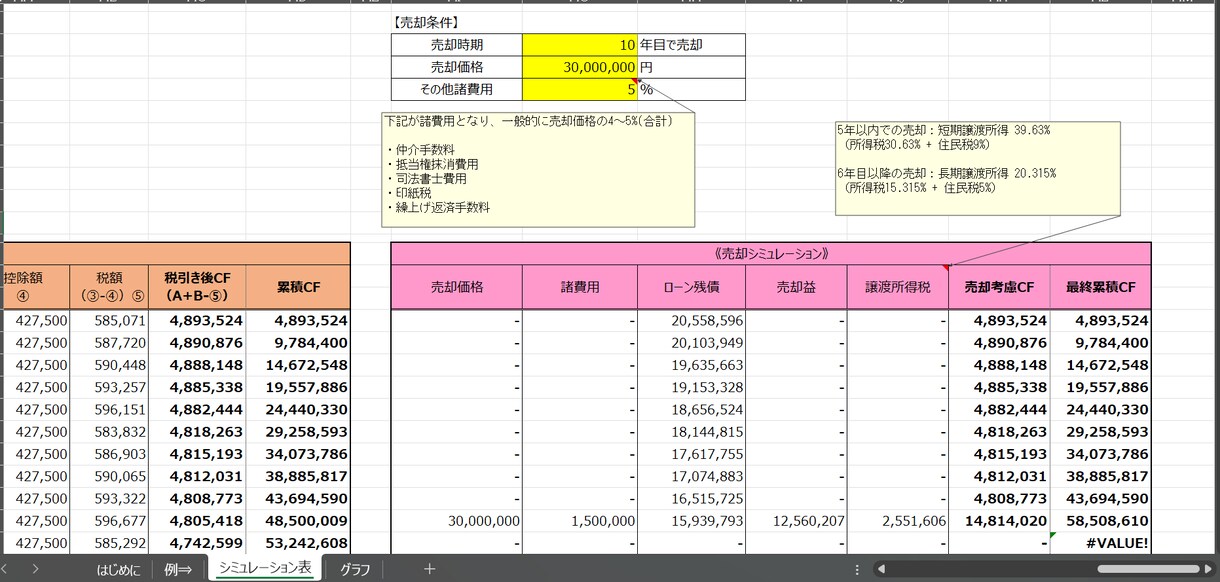Select the yellow その他諸費用 cell showing 5
The width and height of the screenshot is (1220, 582).
click(579, 89)
